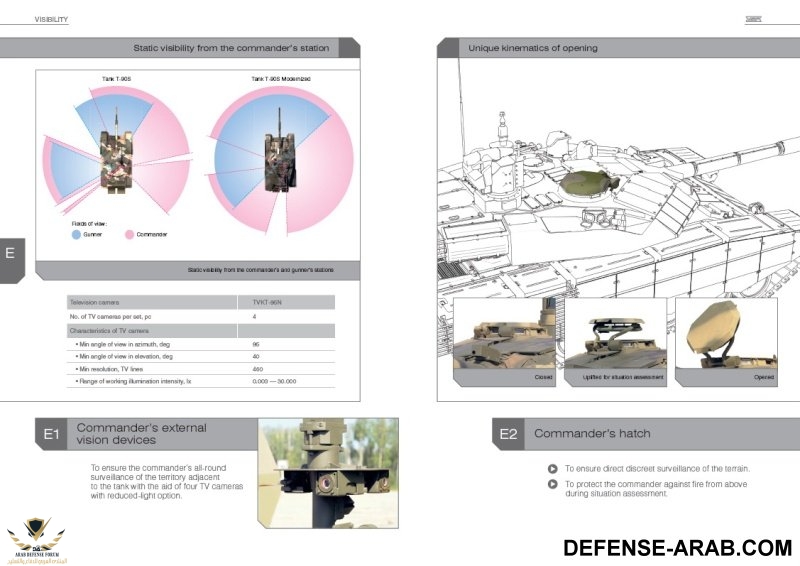Image resolution: width=800 pixels, height=566 pixels.
Task: Open the 'Closed' hatch thumbnail
Action: pyautogui.click(x=504, y=341)
